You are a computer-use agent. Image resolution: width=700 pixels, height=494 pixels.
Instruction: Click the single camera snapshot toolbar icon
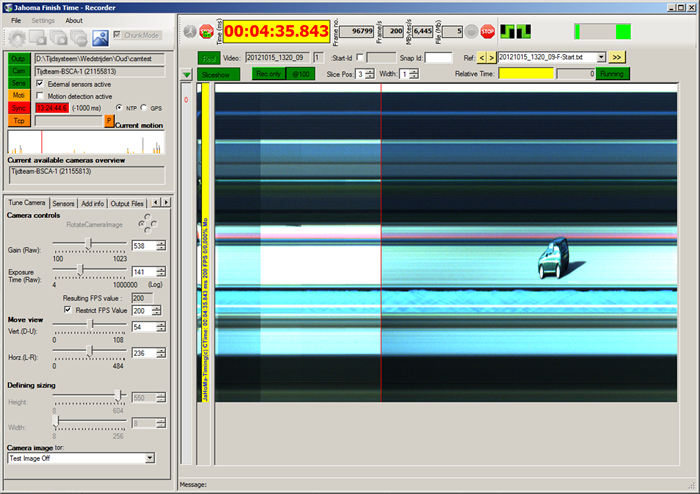38,38
